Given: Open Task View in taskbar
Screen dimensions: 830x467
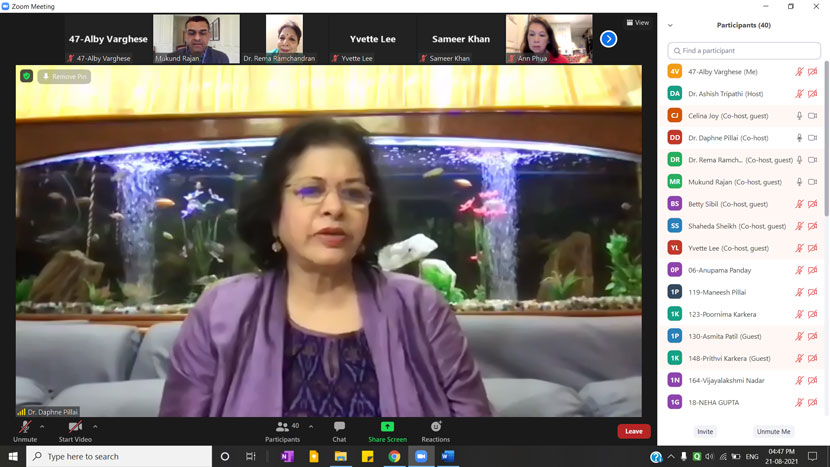Looking at the screenshot, I should pyautogui.click(x=251, y=456).
